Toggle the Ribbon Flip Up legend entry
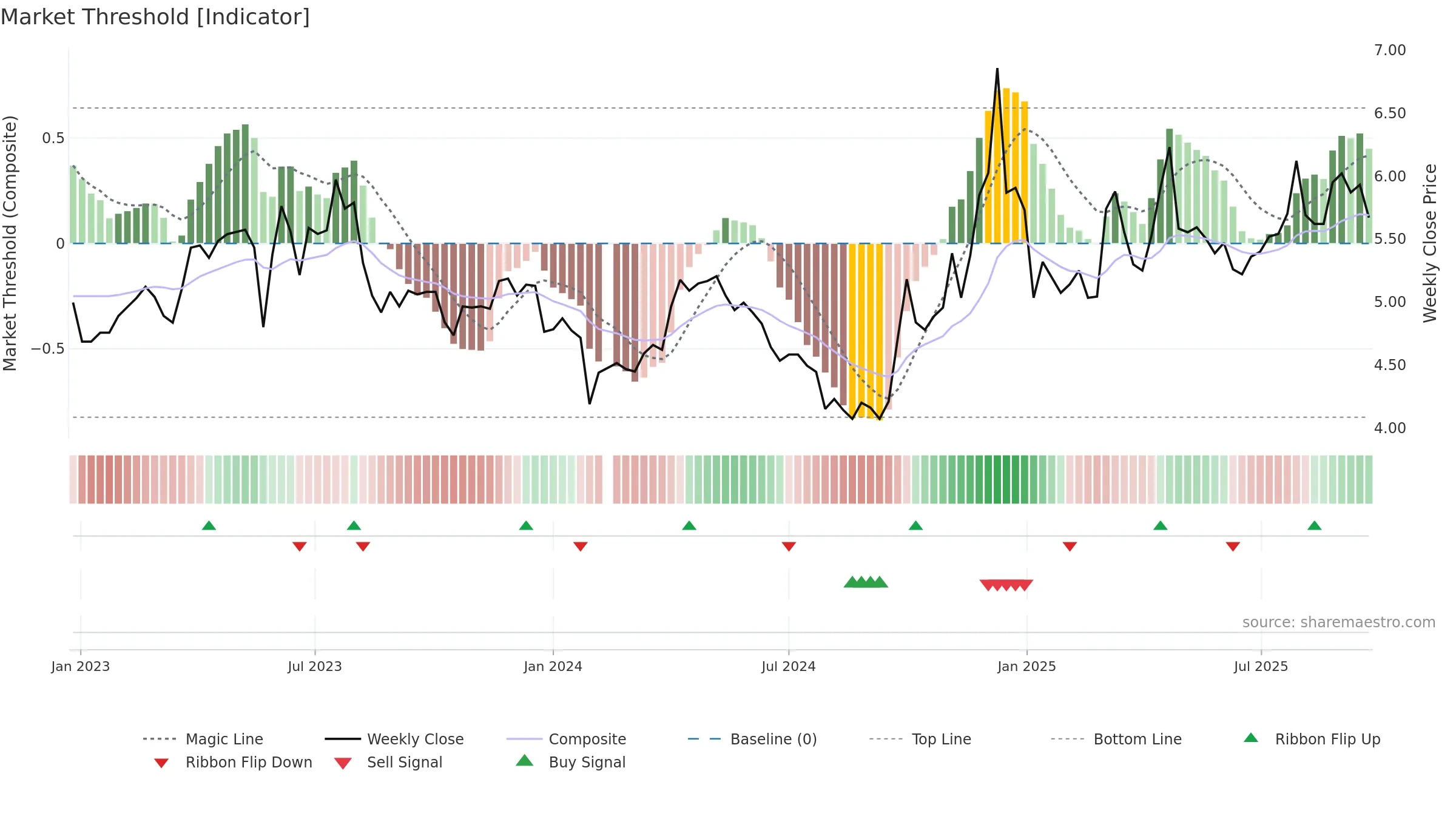Image resolution: width=1456 pixels, height=819 pixels. point(1312,739)
